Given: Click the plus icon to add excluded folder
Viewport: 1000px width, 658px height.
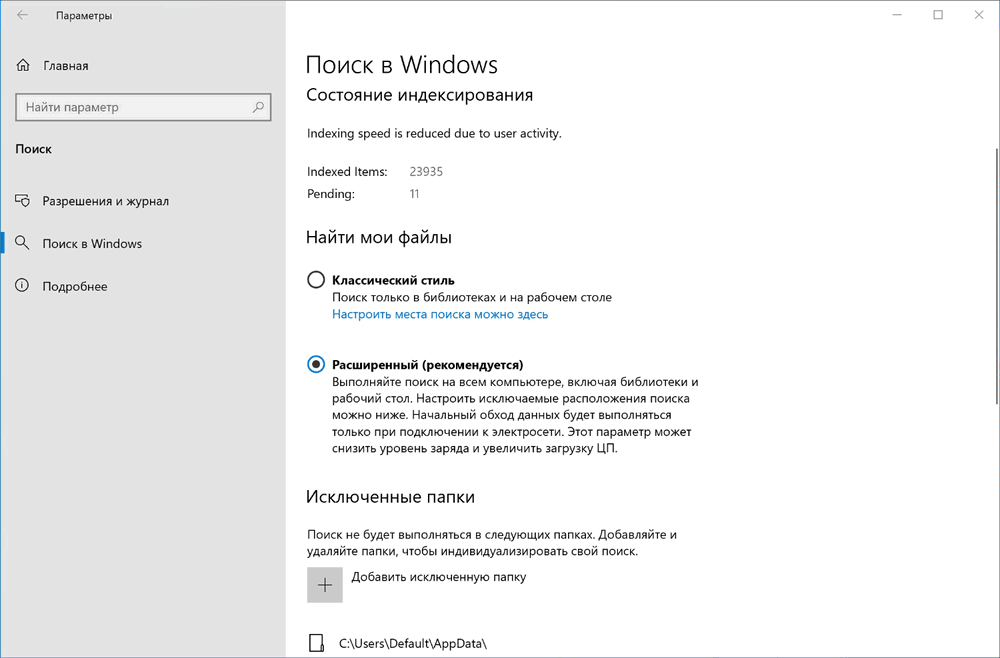Looking at the screenshot, I should [x=325, y=585].
